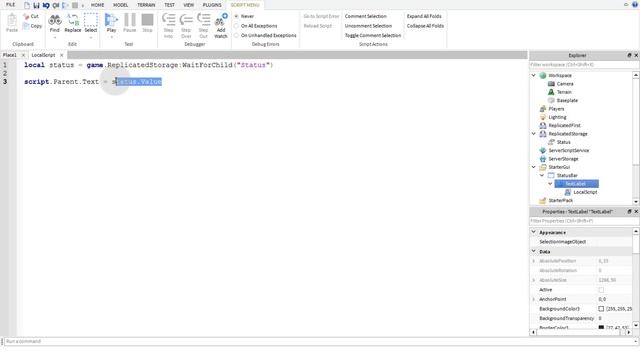Click the Paste clipboard icon

coord(12,20)
